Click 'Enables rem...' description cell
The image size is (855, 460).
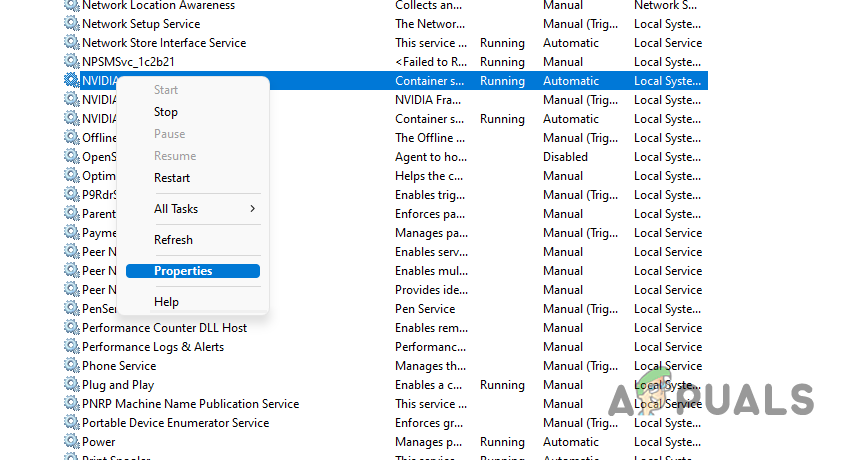[x=431, y=328]
